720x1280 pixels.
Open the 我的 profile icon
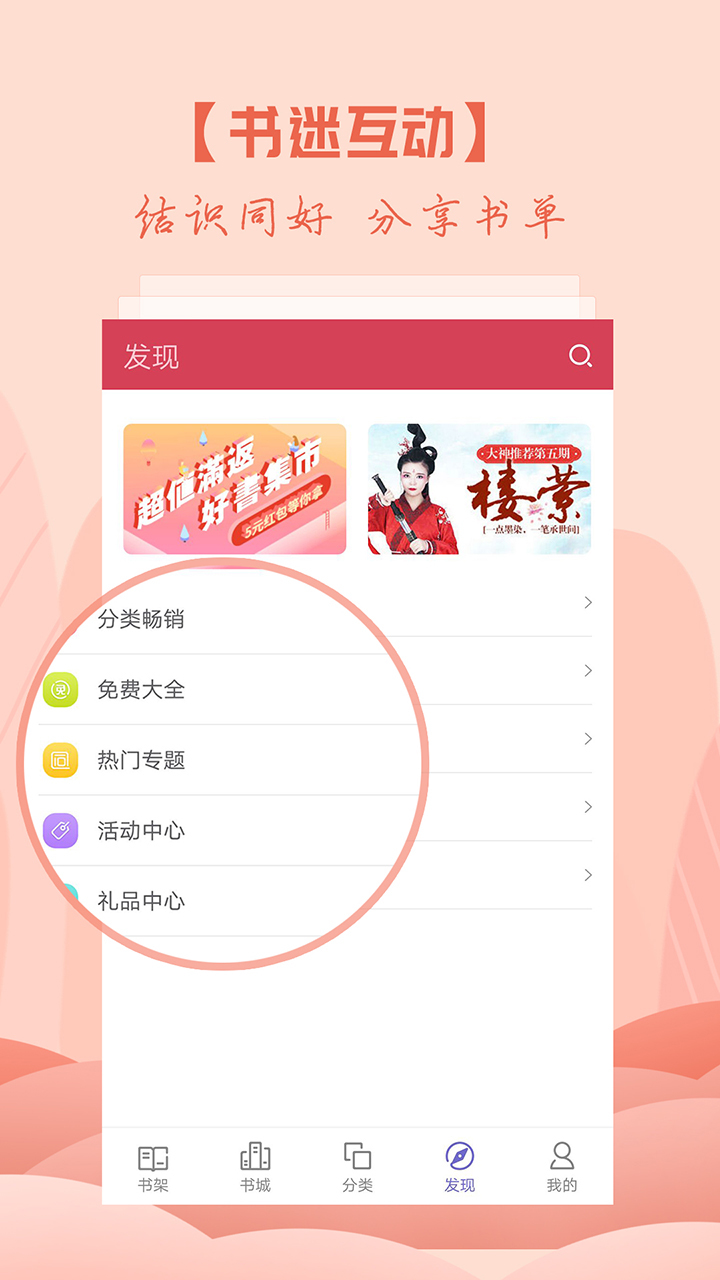click(x=562, y=1157)
